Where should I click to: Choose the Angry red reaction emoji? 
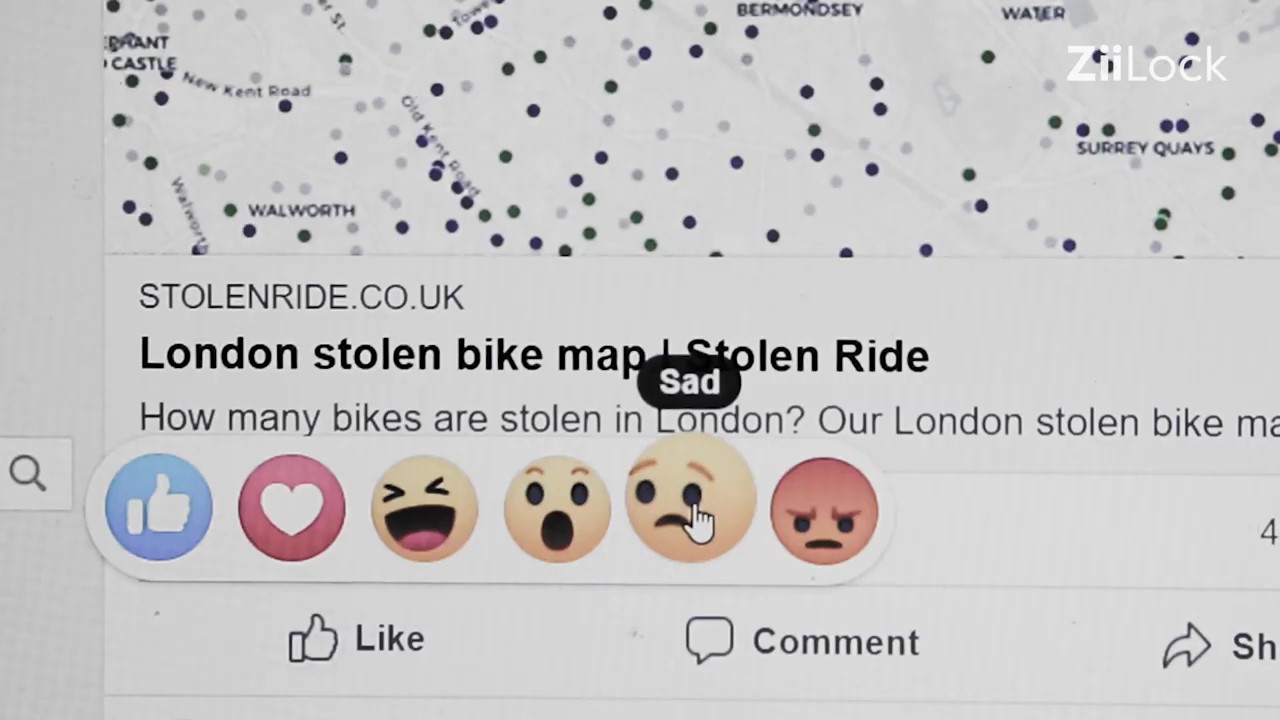824,510
